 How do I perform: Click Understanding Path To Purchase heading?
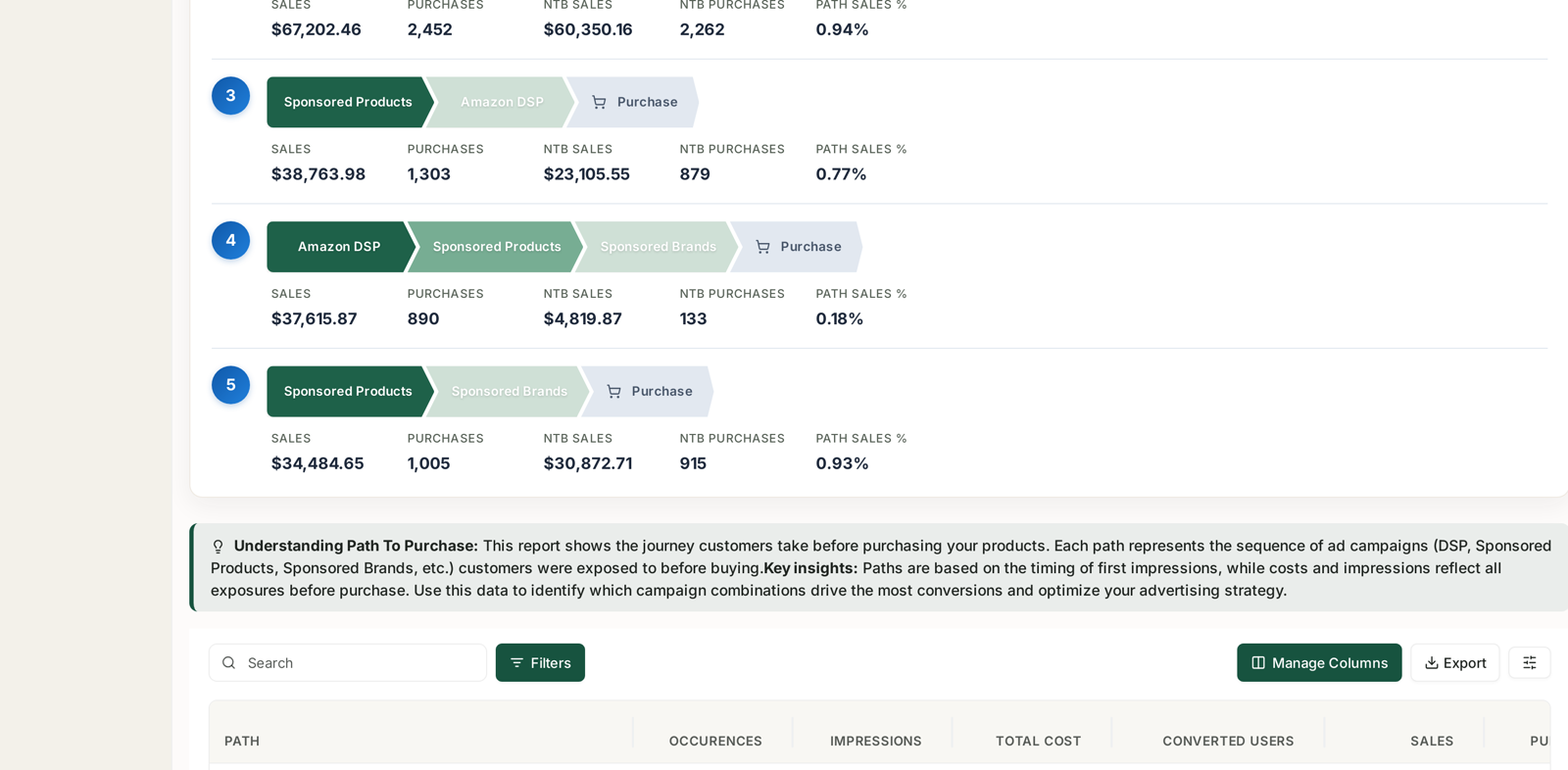coord(356,546)
